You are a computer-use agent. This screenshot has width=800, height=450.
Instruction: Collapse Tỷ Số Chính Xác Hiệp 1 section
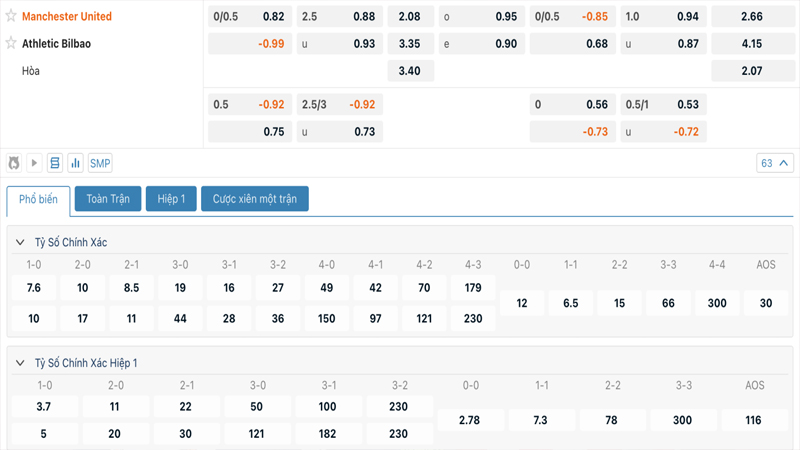[x=20, y=363]
